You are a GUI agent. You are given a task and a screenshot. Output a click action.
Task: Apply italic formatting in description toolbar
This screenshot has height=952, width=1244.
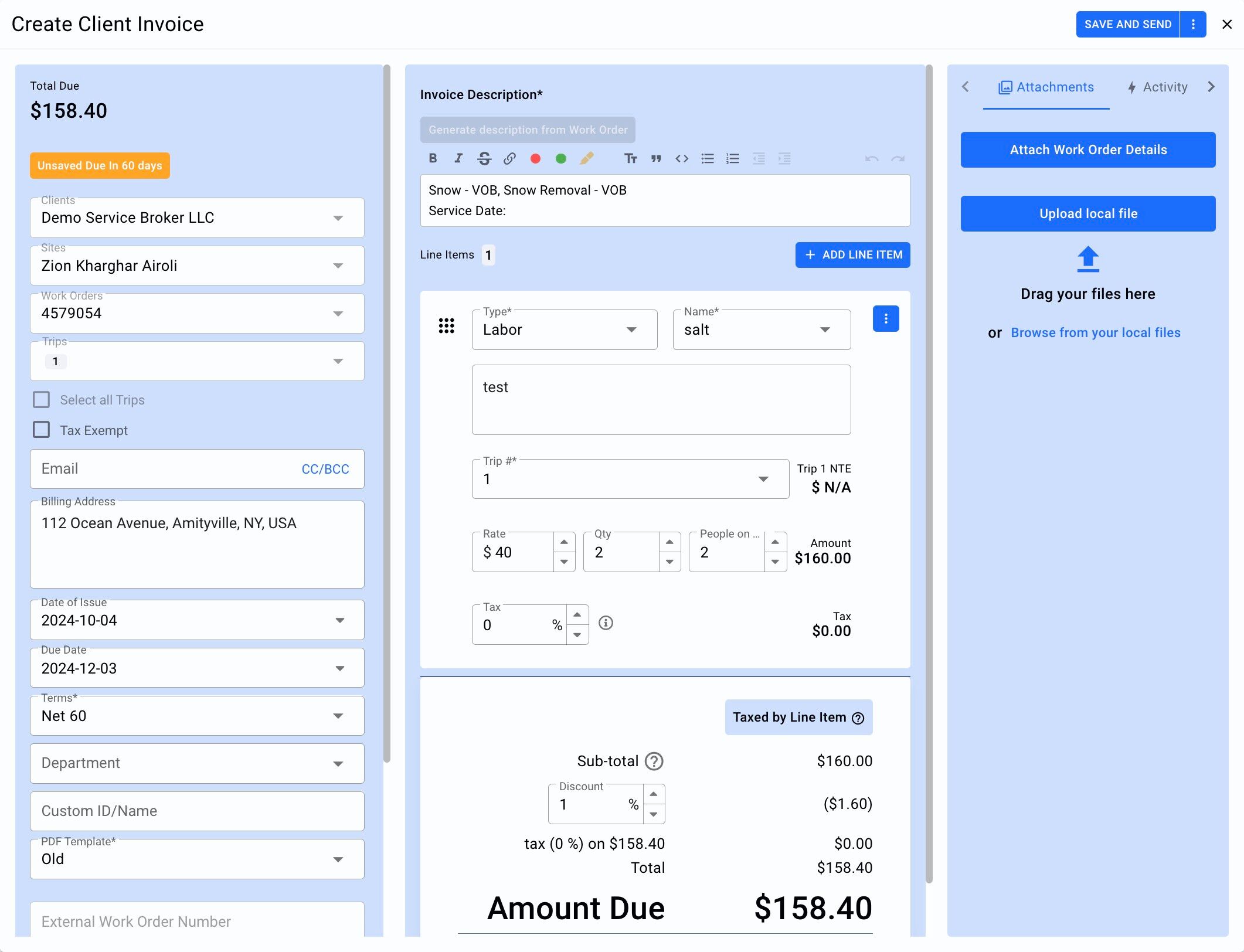tap(458, 158)
